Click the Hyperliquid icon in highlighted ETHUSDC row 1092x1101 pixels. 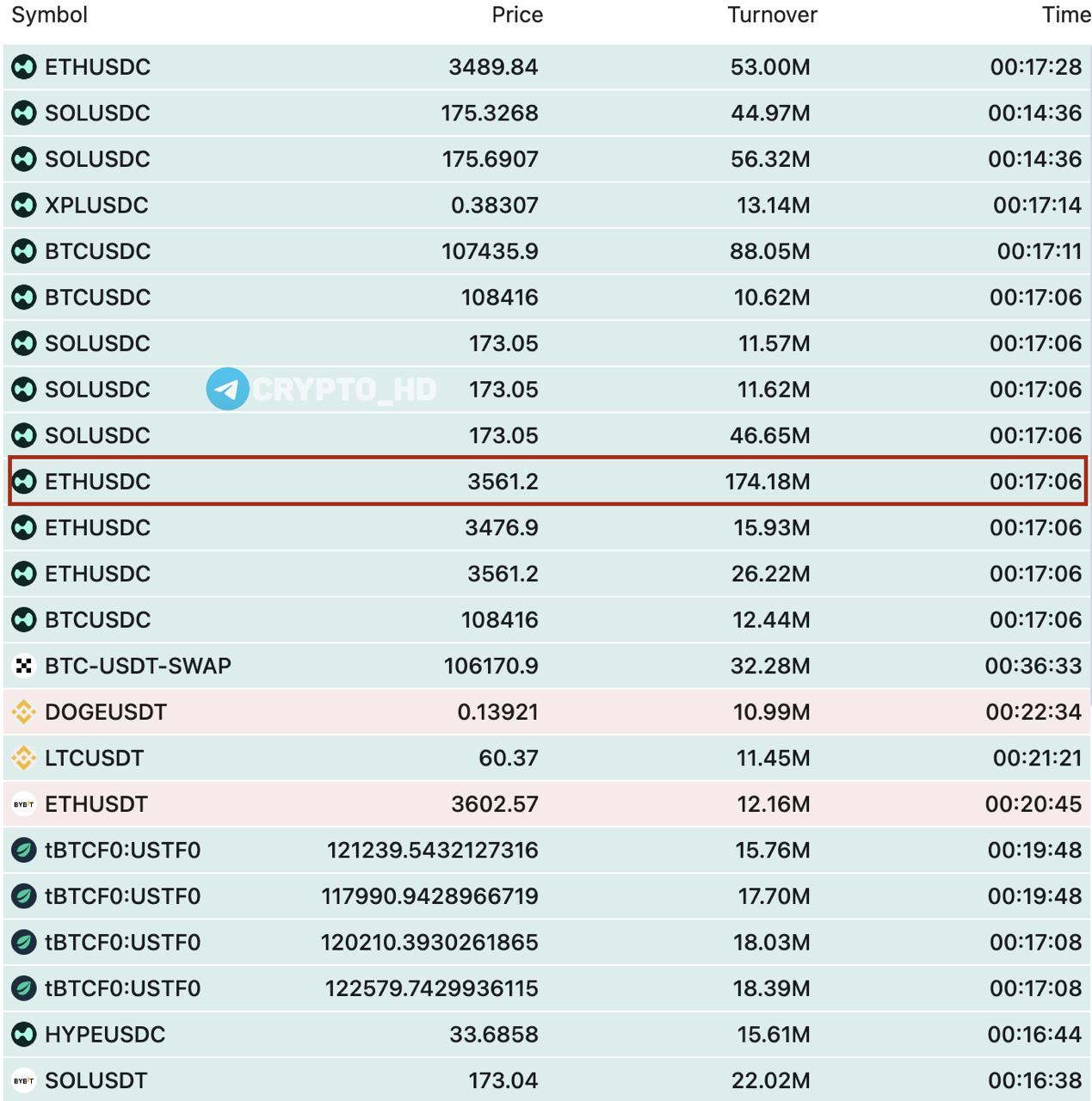point(24,481)
